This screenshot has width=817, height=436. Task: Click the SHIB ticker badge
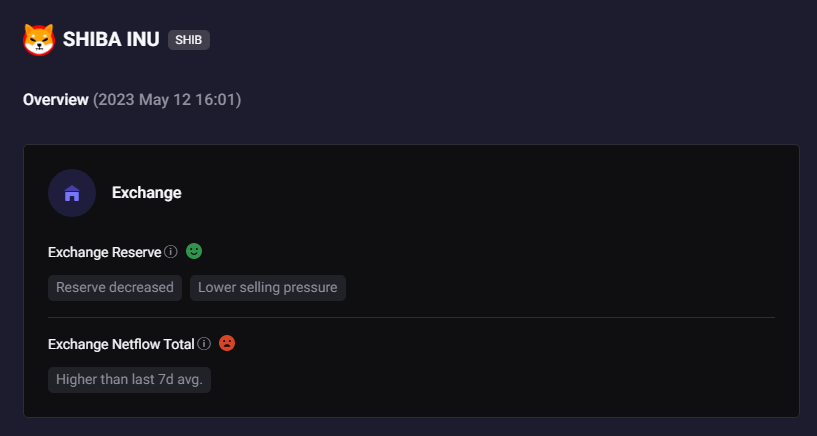point(189,40)
